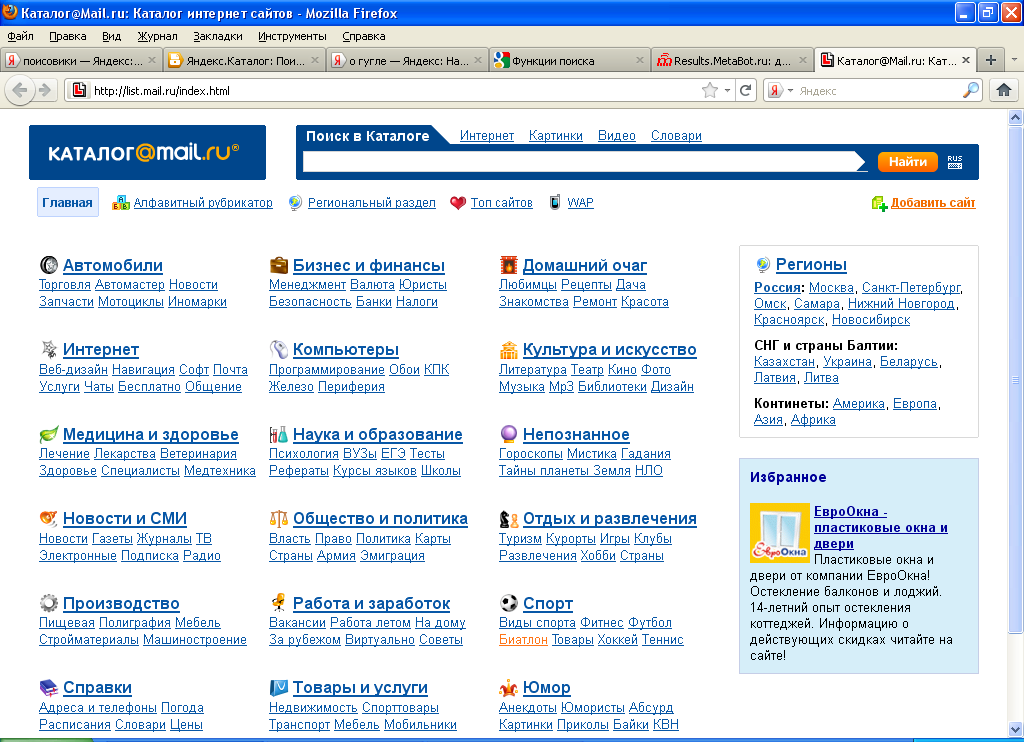Switch to the Results.MetaBot.ru tab

(731, 61)
